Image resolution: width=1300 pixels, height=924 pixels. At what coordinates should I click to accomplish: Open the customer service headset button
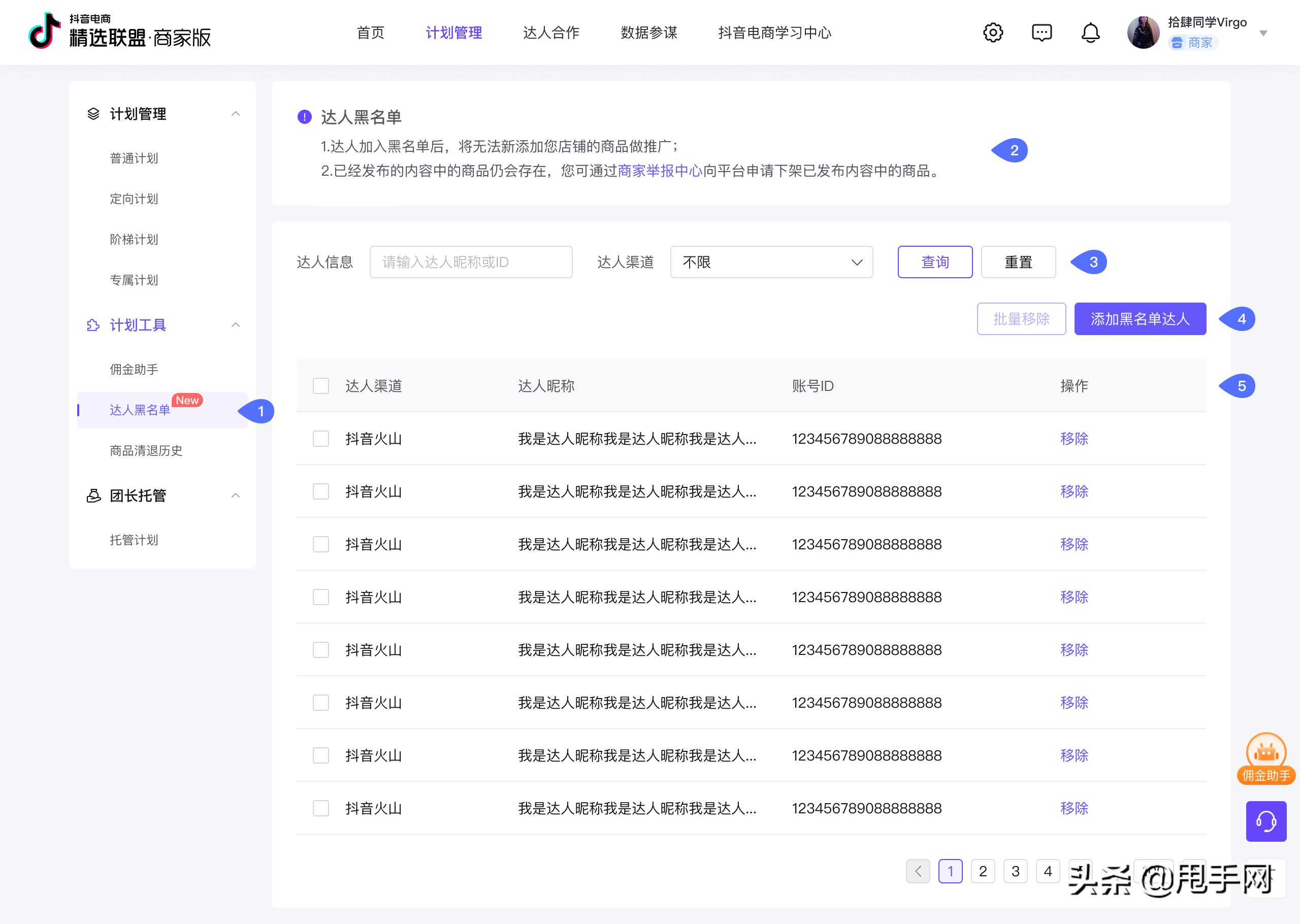point(1266,821)
